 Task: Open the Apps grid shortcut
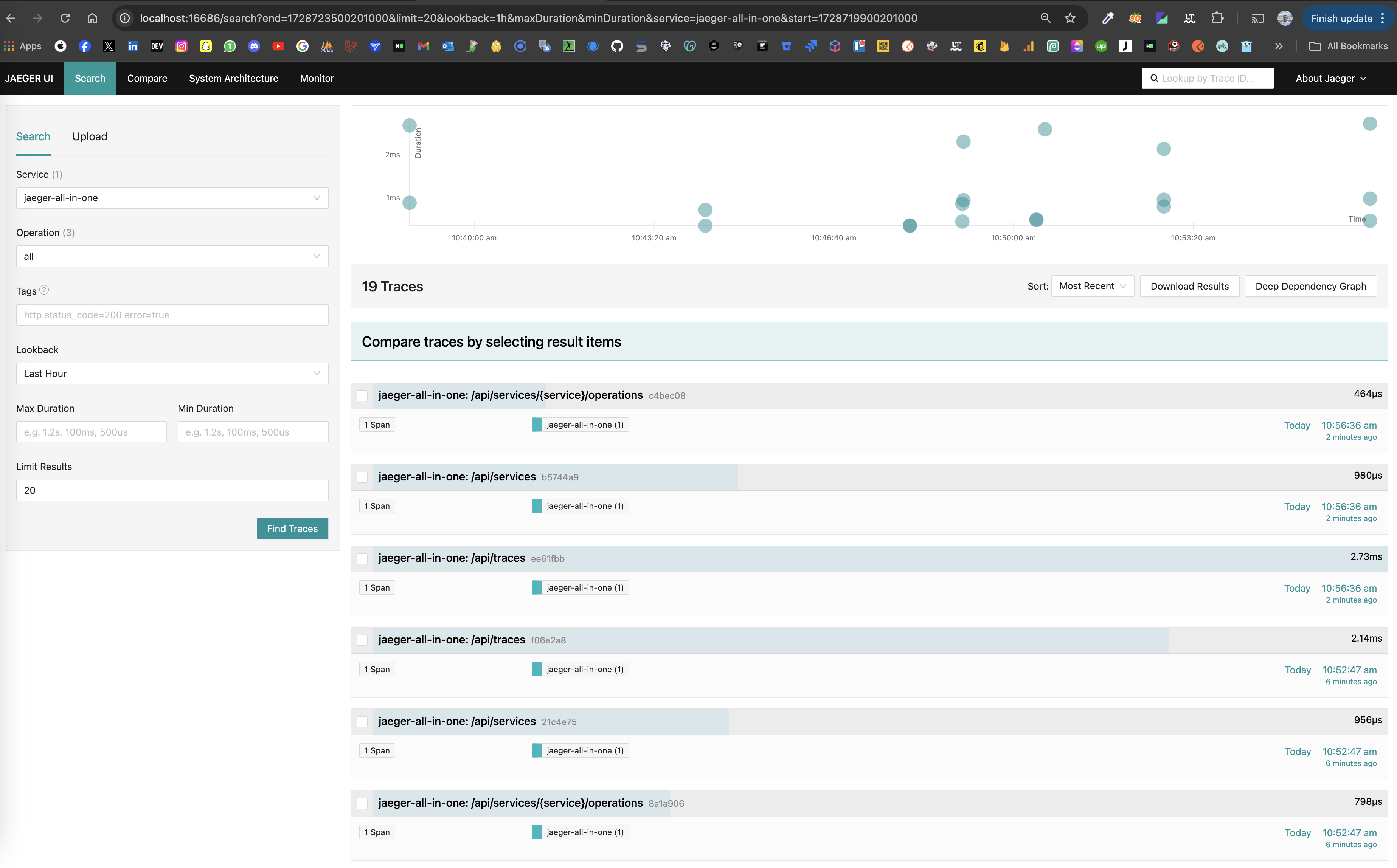[x=23, y=46]
